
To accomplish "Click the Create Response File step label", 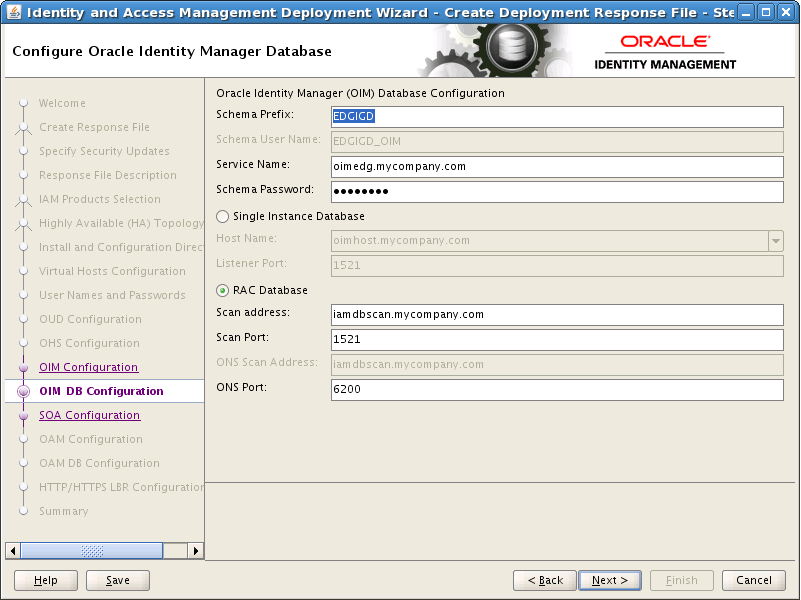I will click(x=95, y=127).
